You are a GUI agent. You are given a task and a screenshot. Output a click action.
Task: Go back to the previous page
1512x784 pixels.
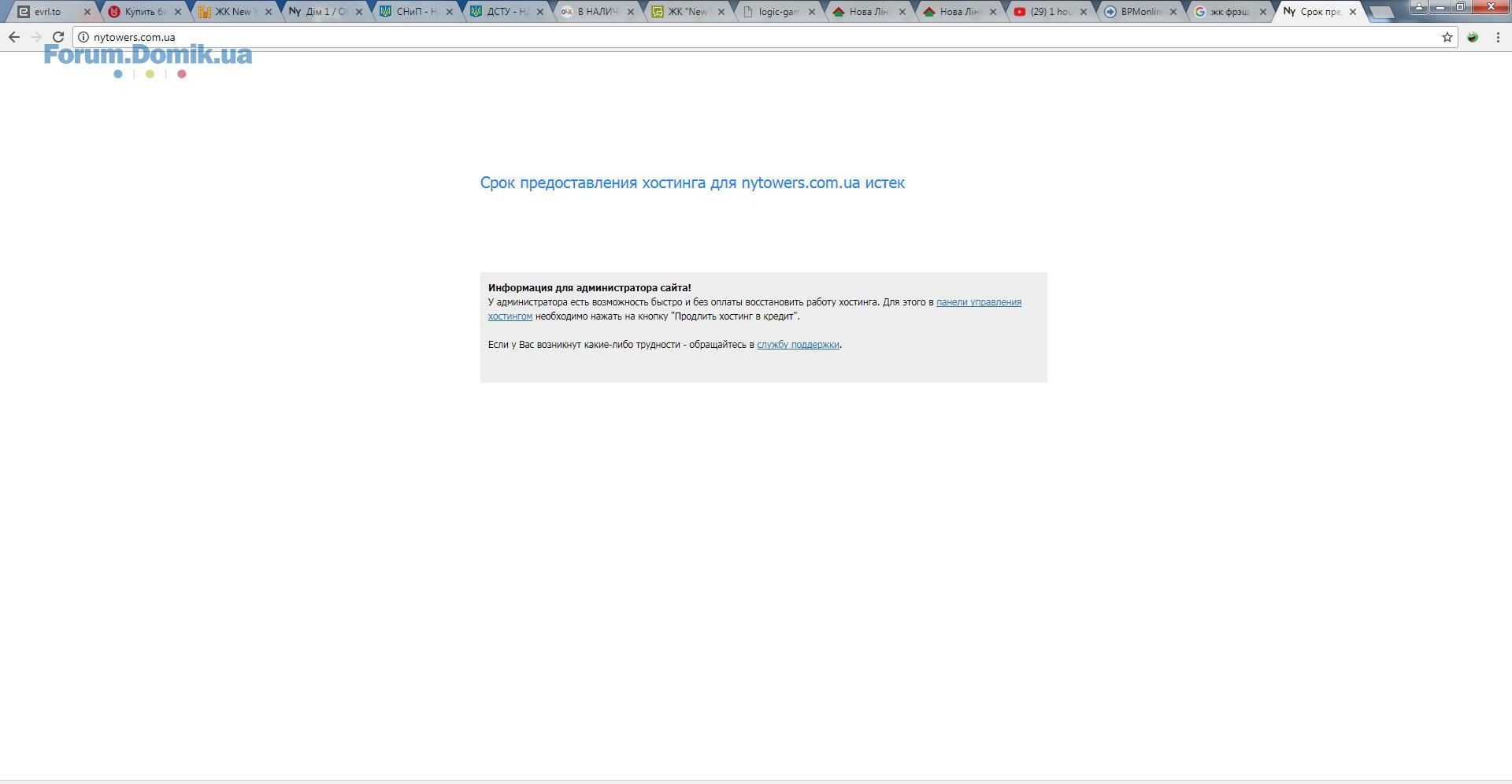click(14, 37)
